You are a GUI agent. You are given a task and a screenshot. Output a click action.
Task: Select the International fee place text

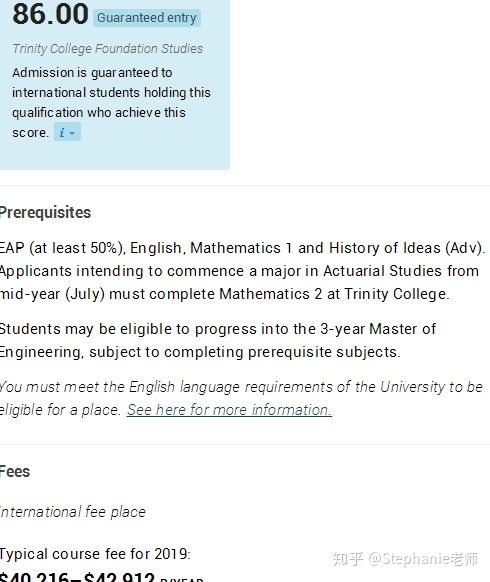[x=73, y=512]
